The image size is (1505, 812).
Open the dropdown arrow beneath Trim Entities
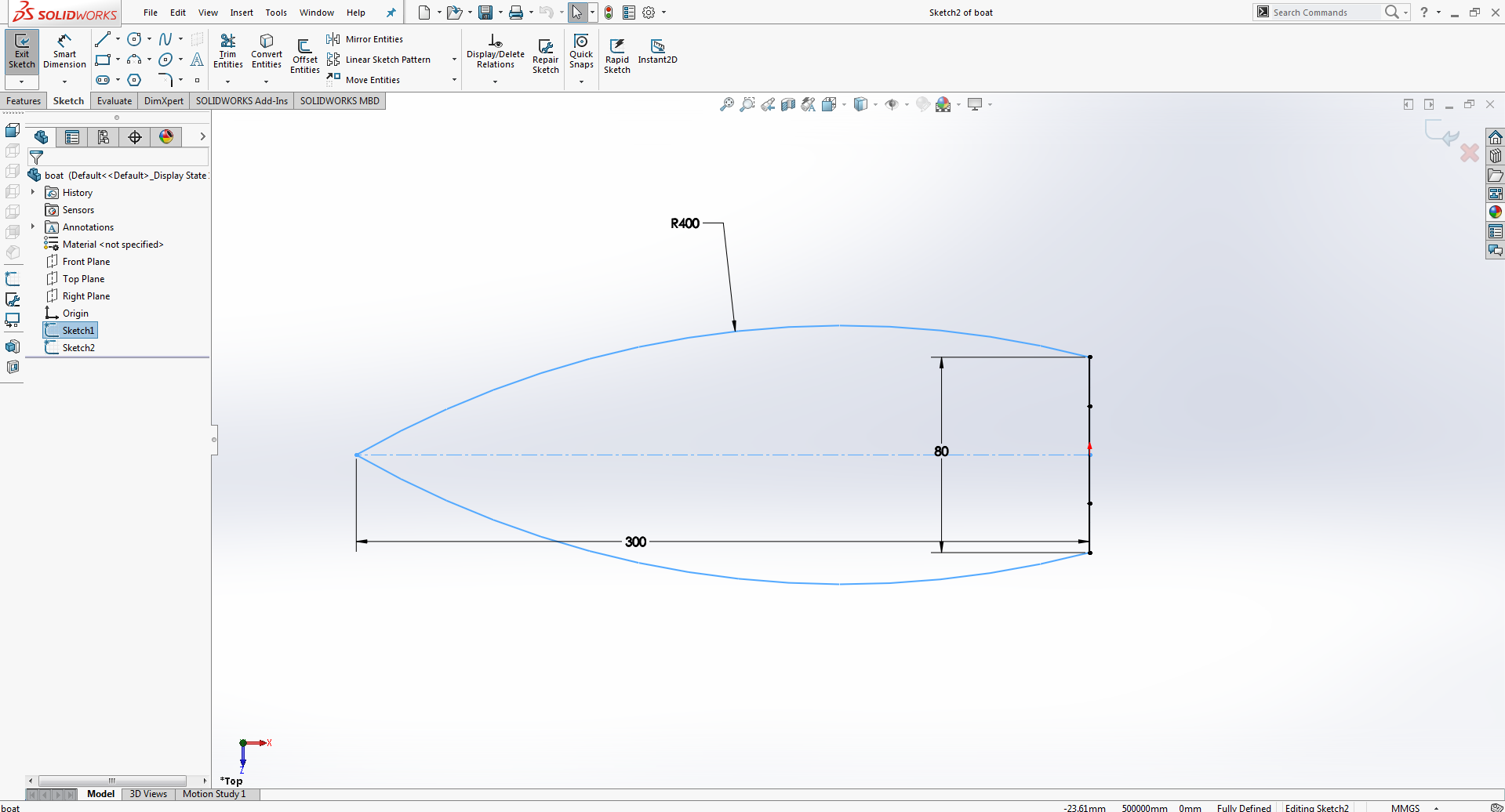(228, 82)
